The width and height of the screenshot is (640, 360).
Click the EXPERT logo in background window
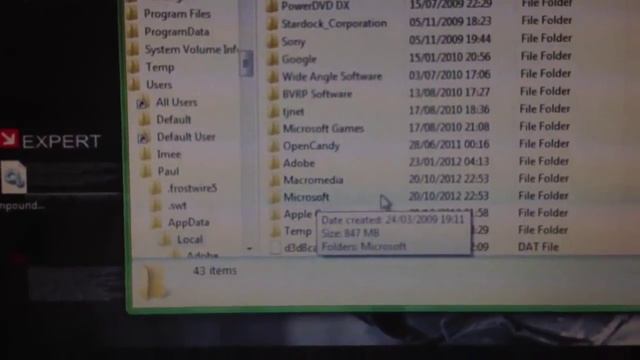[x=51, y=141]
